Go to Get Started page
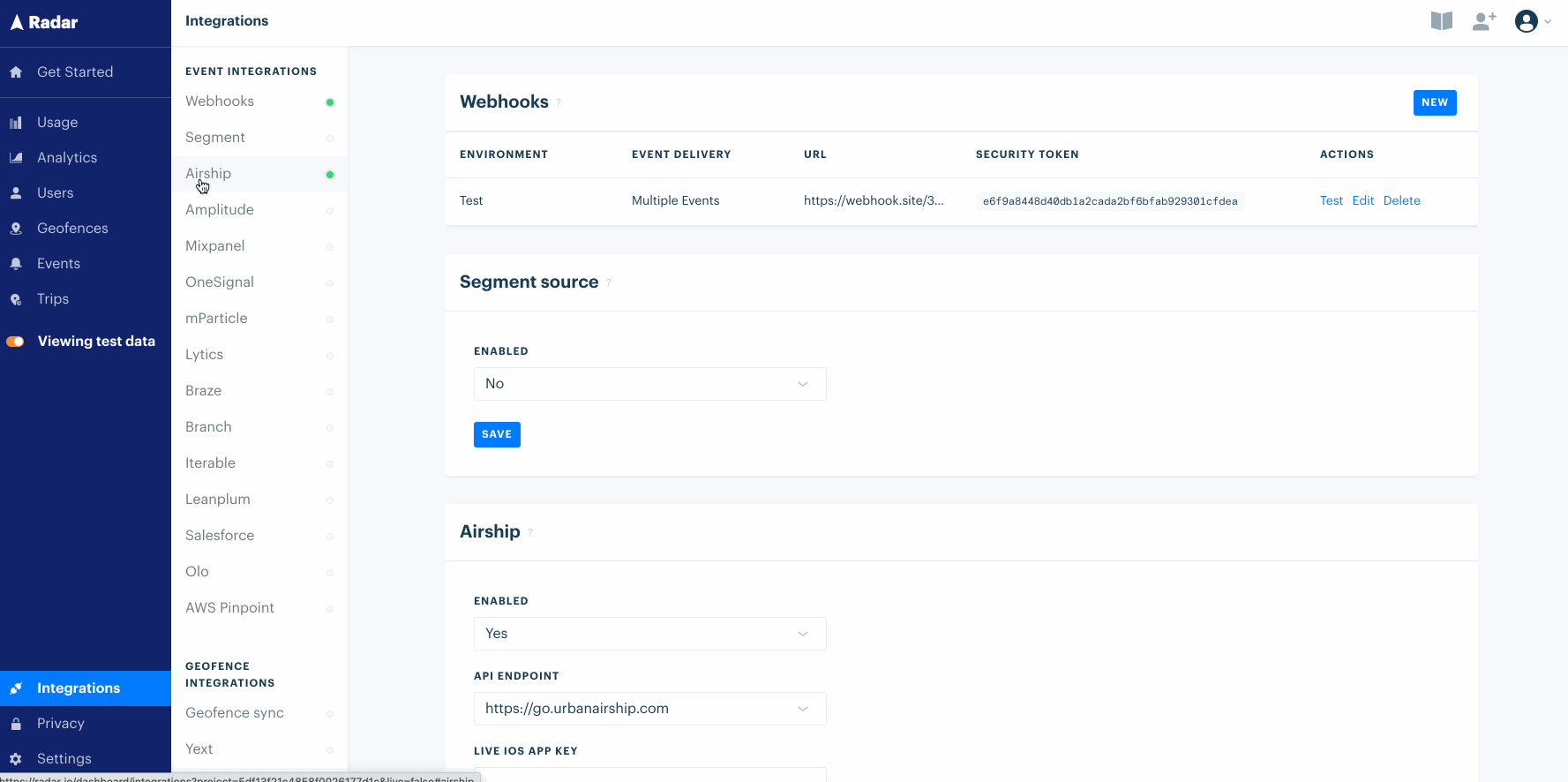 coord(86,72)
